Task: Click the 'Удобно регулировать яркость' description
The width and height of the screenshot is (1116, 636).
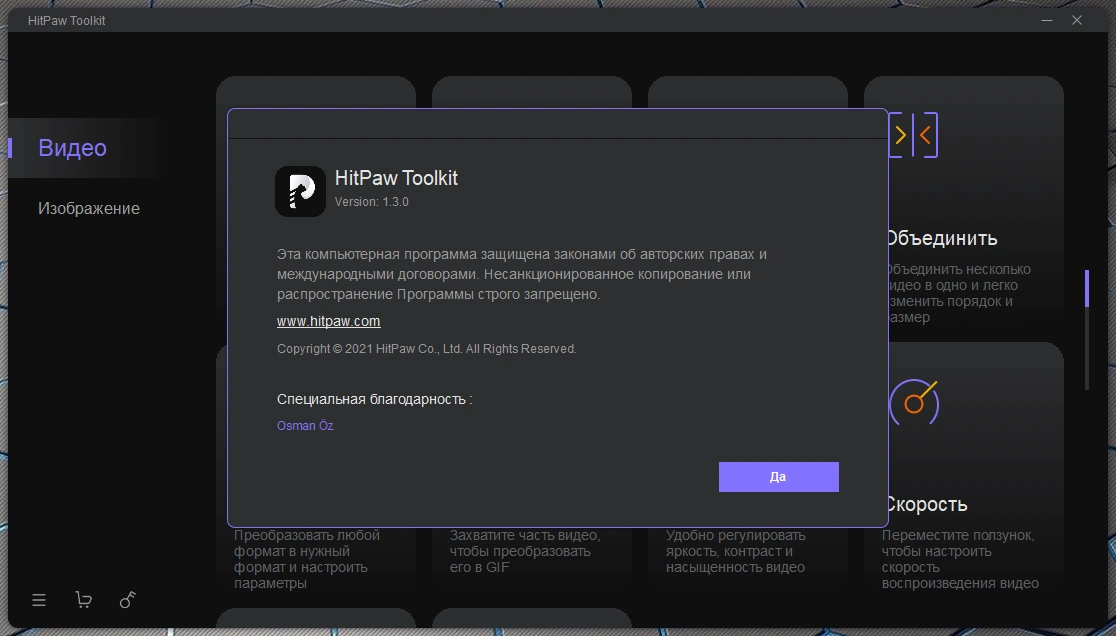Action: (736, 551)
